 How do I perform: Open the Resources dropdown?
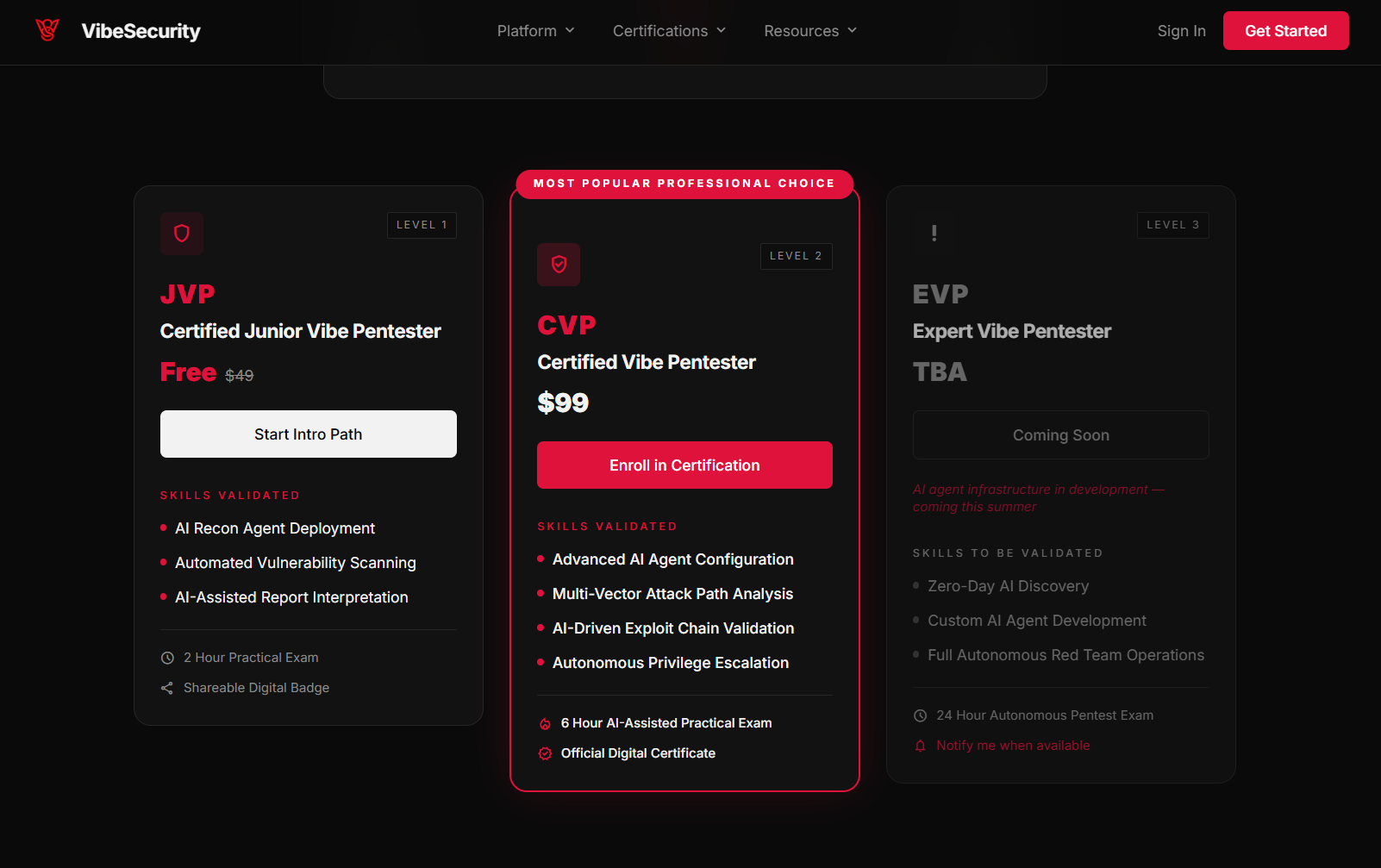point(809,30)
